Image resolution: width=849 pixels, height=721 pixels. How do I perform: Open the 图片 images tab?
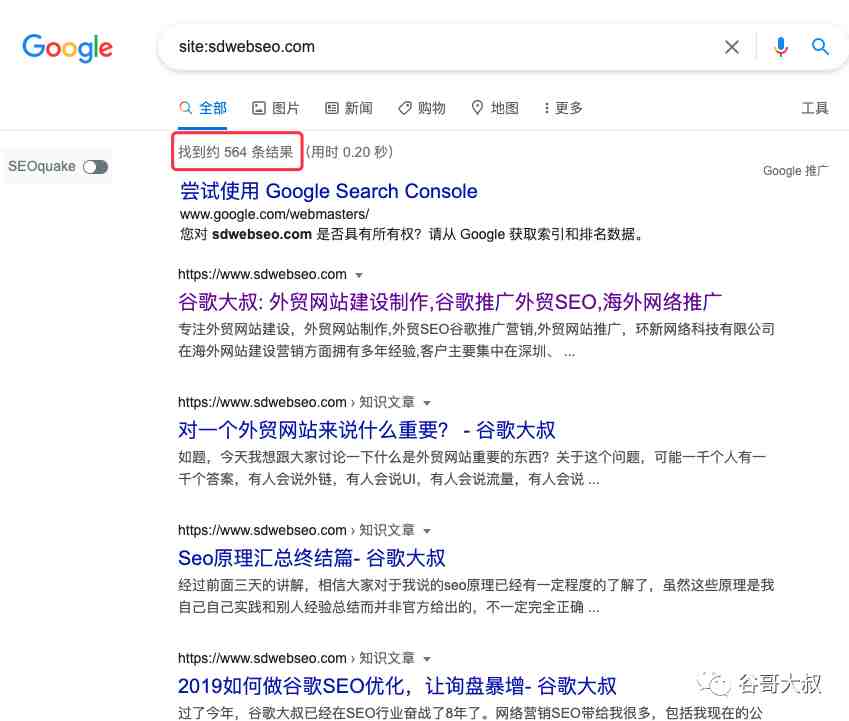[x=276, y=108]
